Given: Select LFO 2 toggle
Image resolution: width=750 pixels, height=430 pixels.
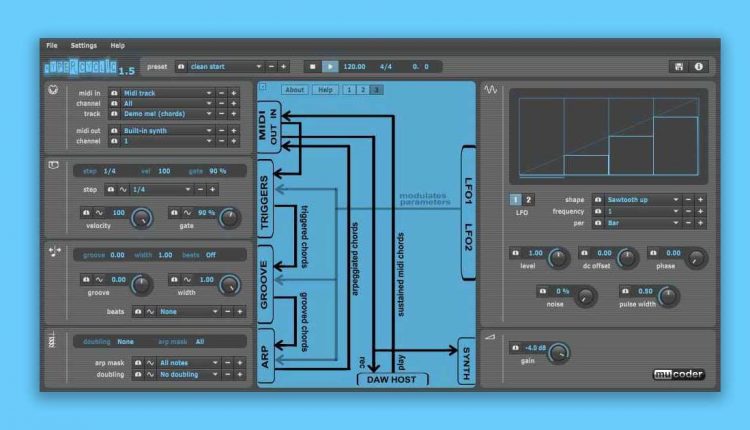Looking at the screenshot, I should [x=528, y=199].
